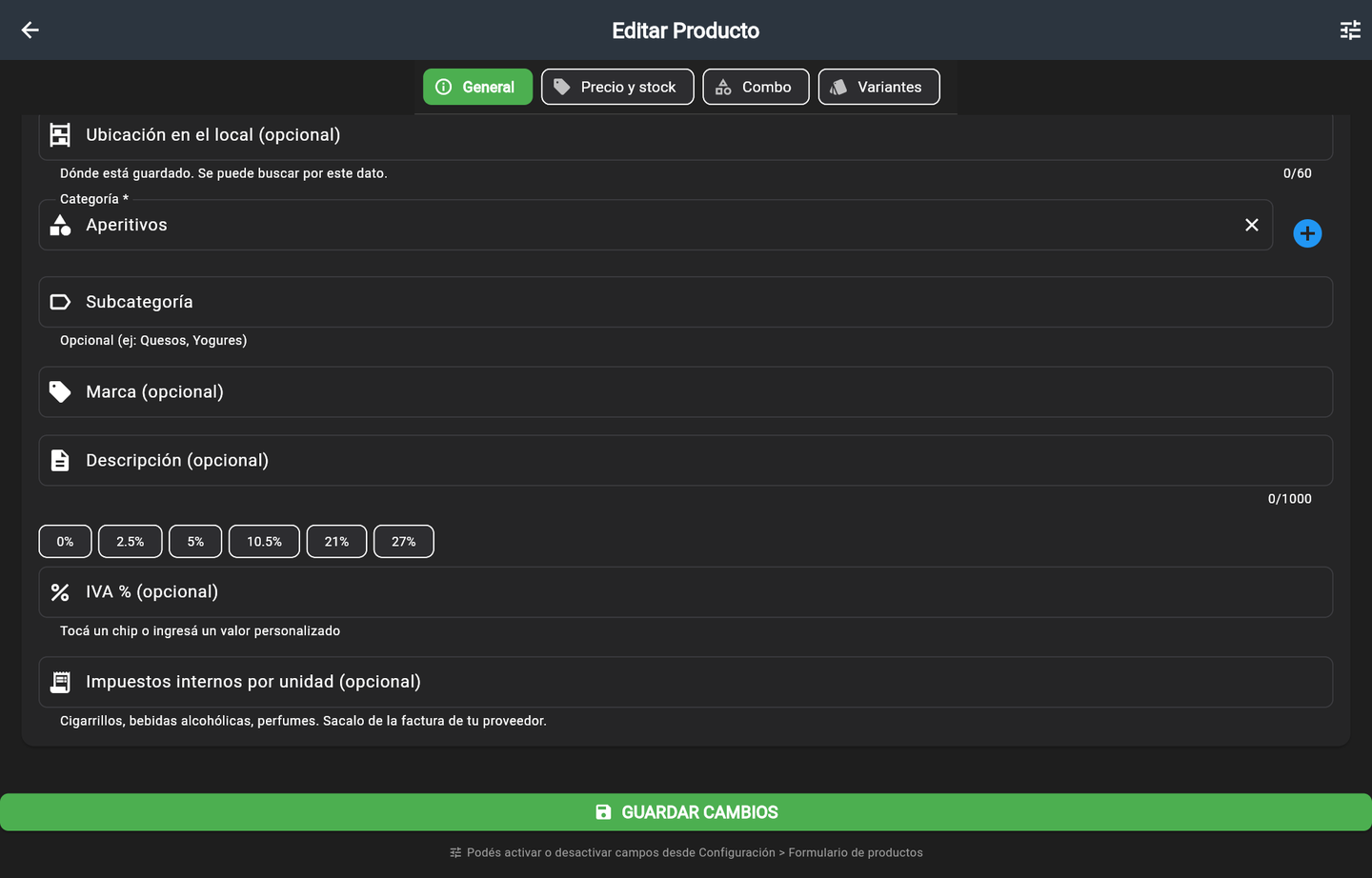
Task: Open form settings sliders icon
Action: 1350,30
